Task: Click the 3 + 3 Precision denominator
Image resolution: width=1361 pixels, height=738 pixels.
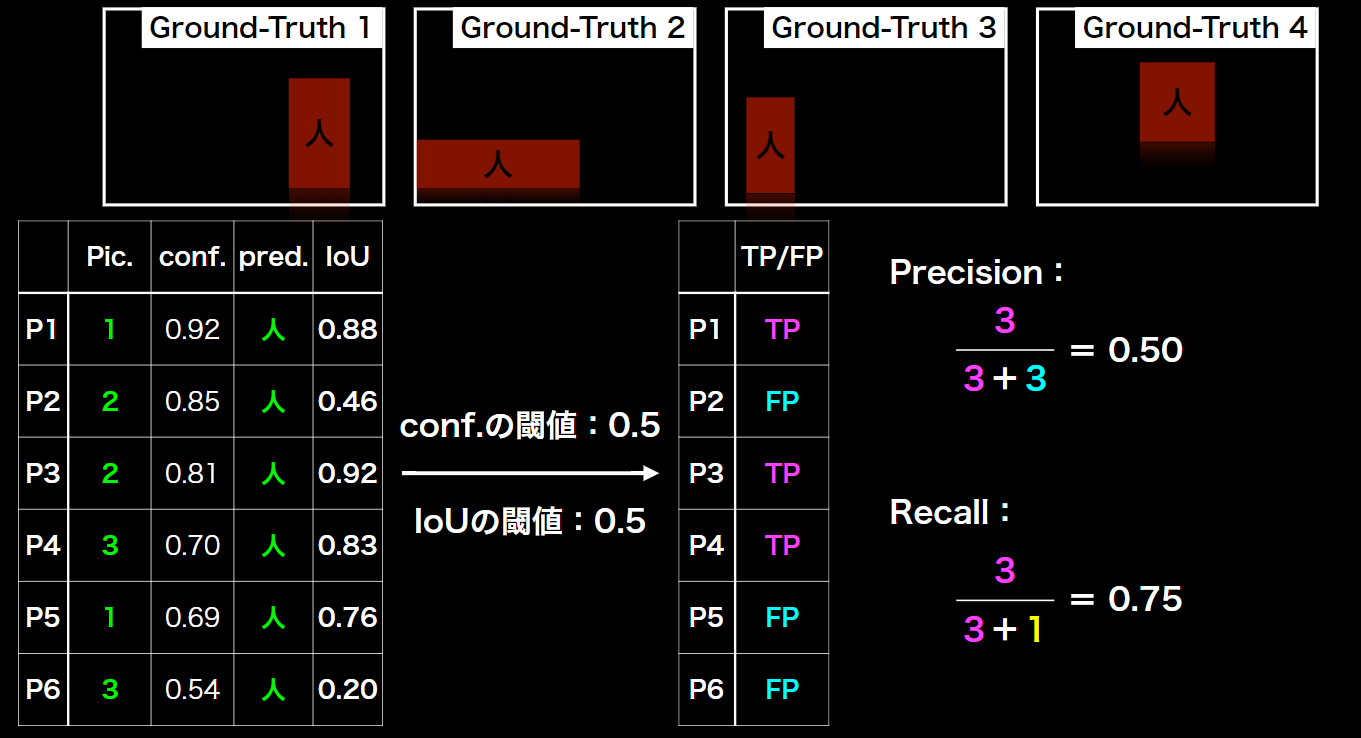Action: [1005, 379]
